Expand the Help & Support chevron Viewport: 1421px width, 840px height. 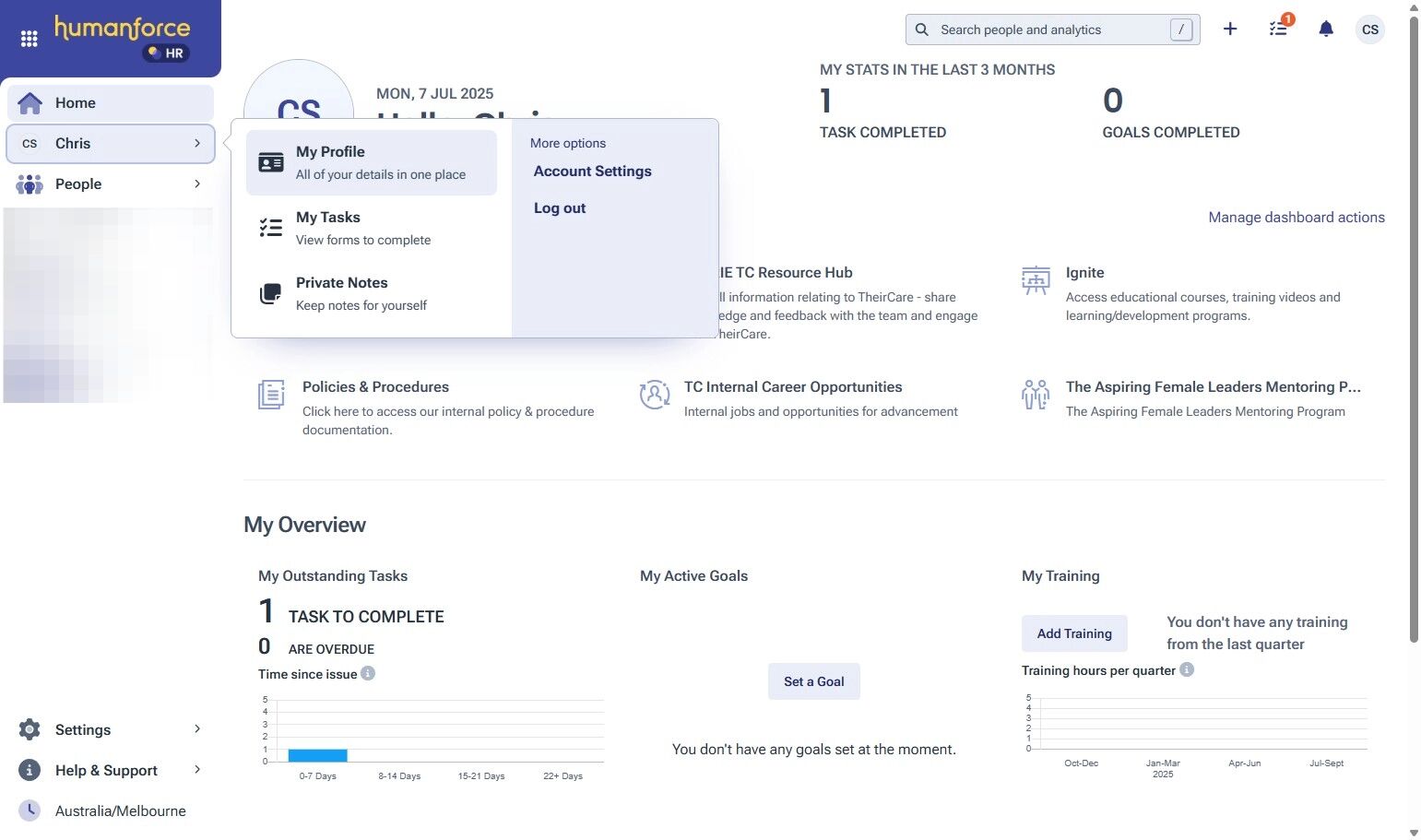pos(197,770)
